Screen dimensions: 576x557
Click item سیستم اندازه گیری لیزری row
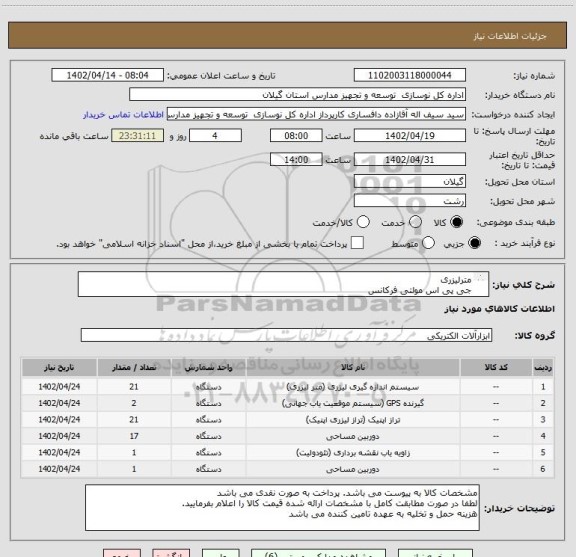click(x=287, y=387)
